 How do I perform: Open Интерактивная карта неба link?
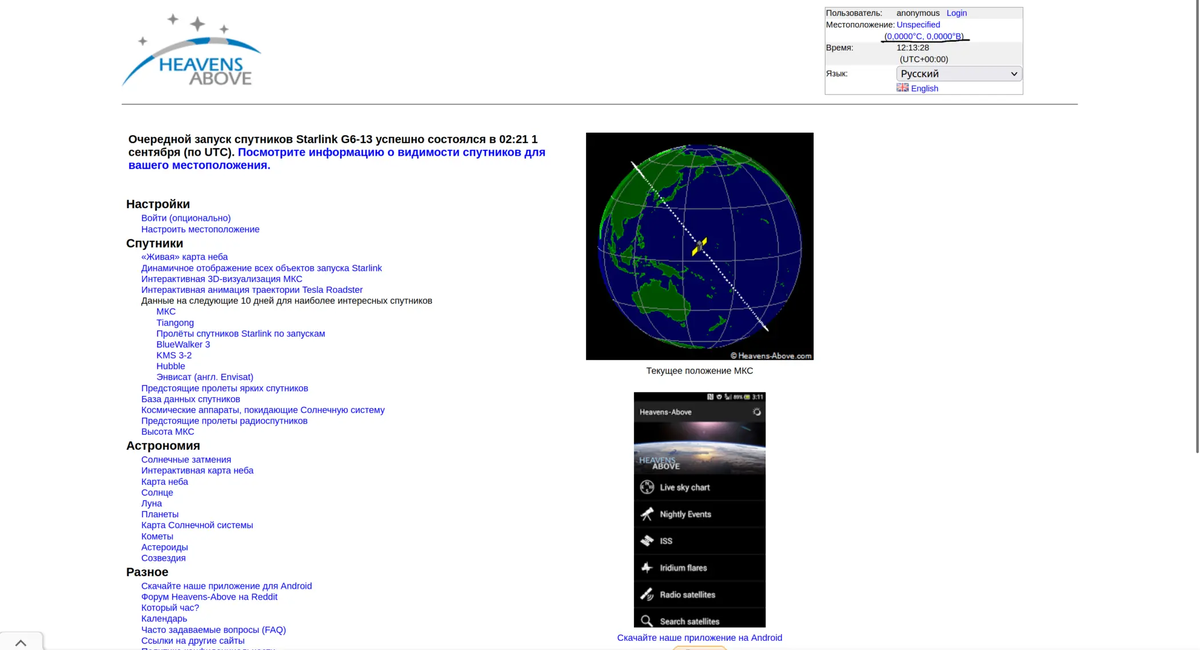(197, 471)
